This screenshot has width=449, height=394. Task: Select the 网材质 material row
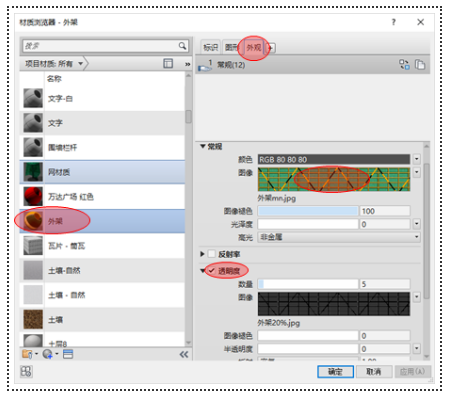(102, 172)
